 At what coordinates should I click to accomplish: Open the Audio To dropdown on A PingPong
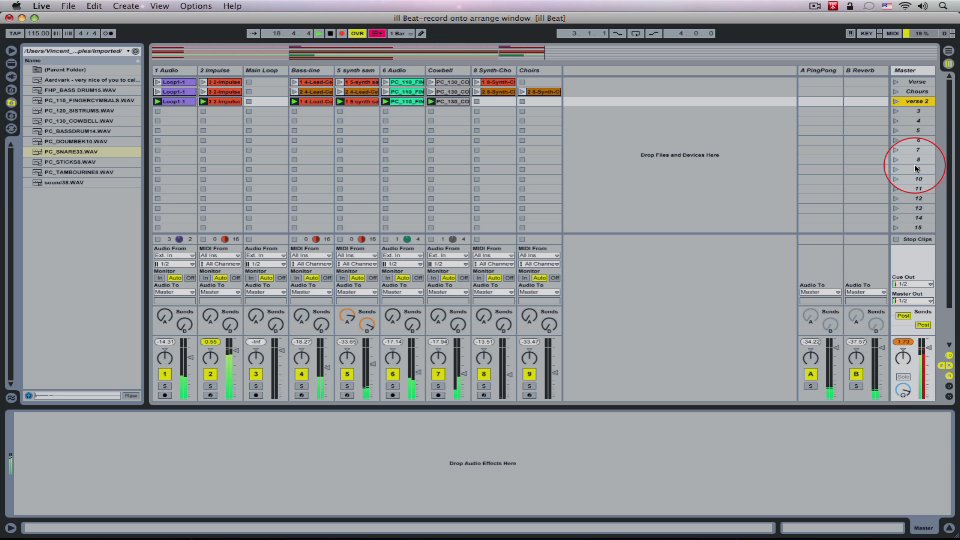pos(820,292)
